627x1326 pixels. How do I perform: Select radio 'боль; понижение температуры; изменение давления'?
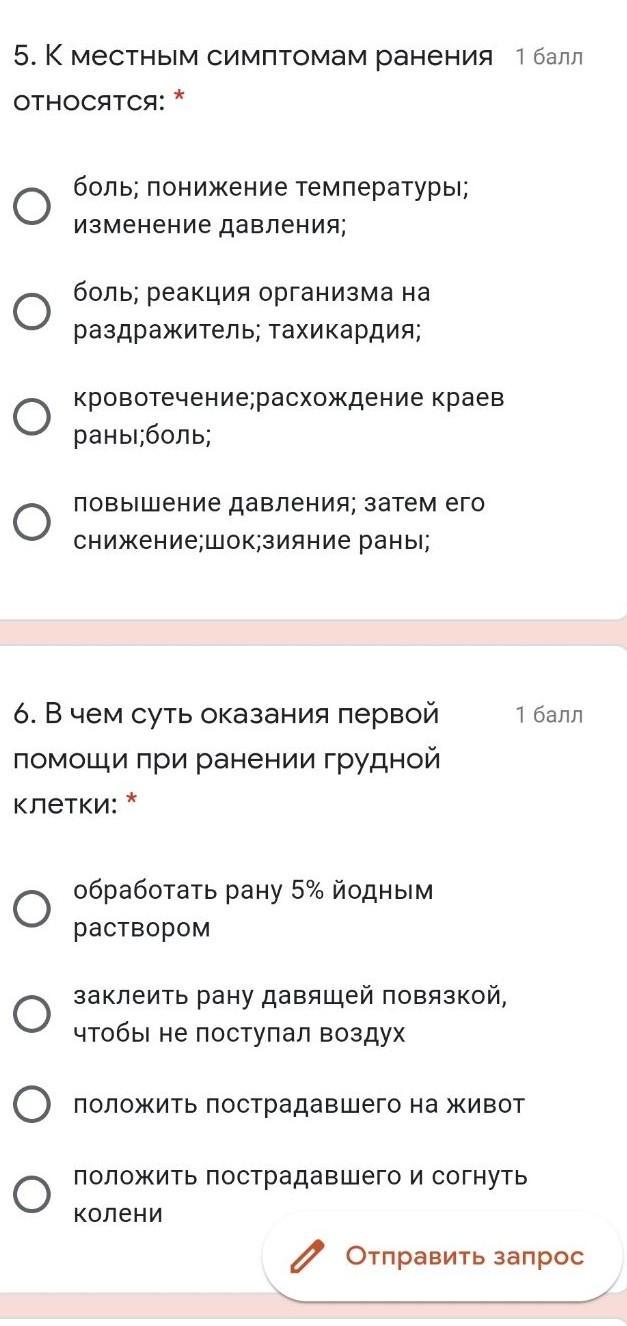pos(32,207)
